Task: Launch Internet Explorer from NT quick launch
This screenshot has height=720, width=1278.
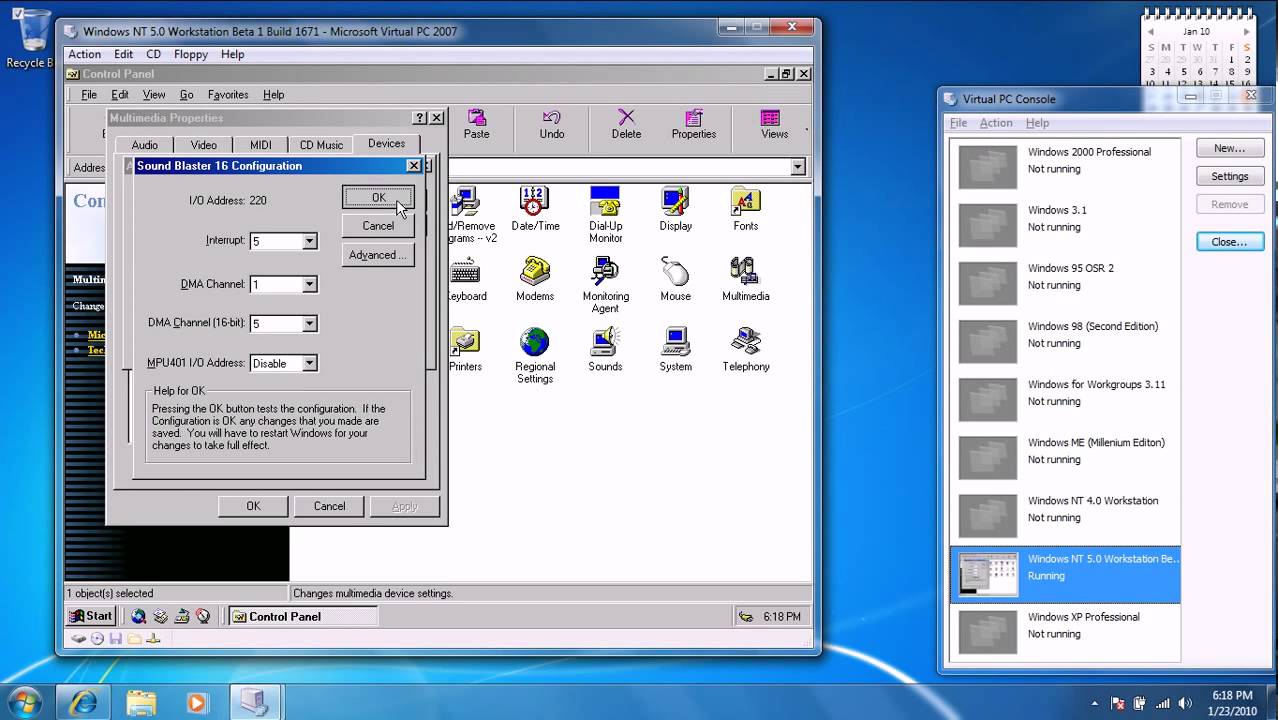Action: 138,616
